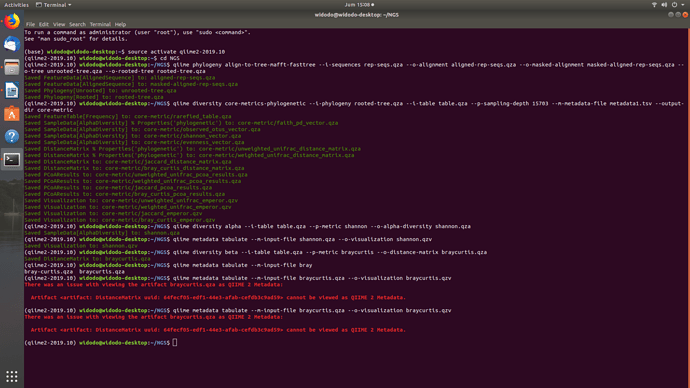Open the Help menu
Viewport: 690px width, 388px height.
(x=120, y=24)
